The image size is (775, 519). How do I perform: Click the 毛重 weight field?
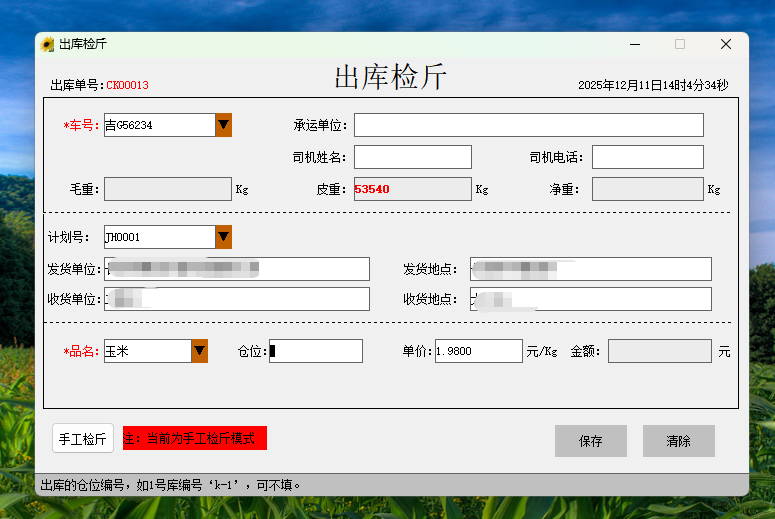168,189
